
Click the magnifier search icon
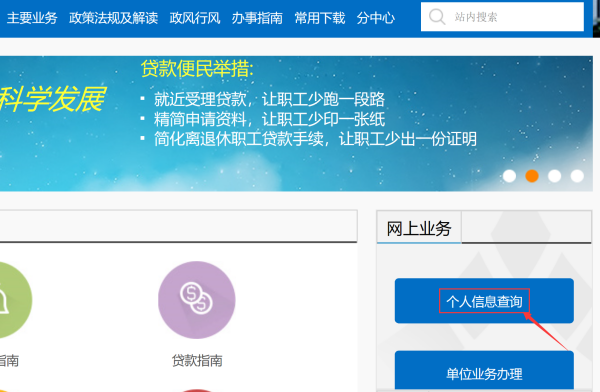437,17
